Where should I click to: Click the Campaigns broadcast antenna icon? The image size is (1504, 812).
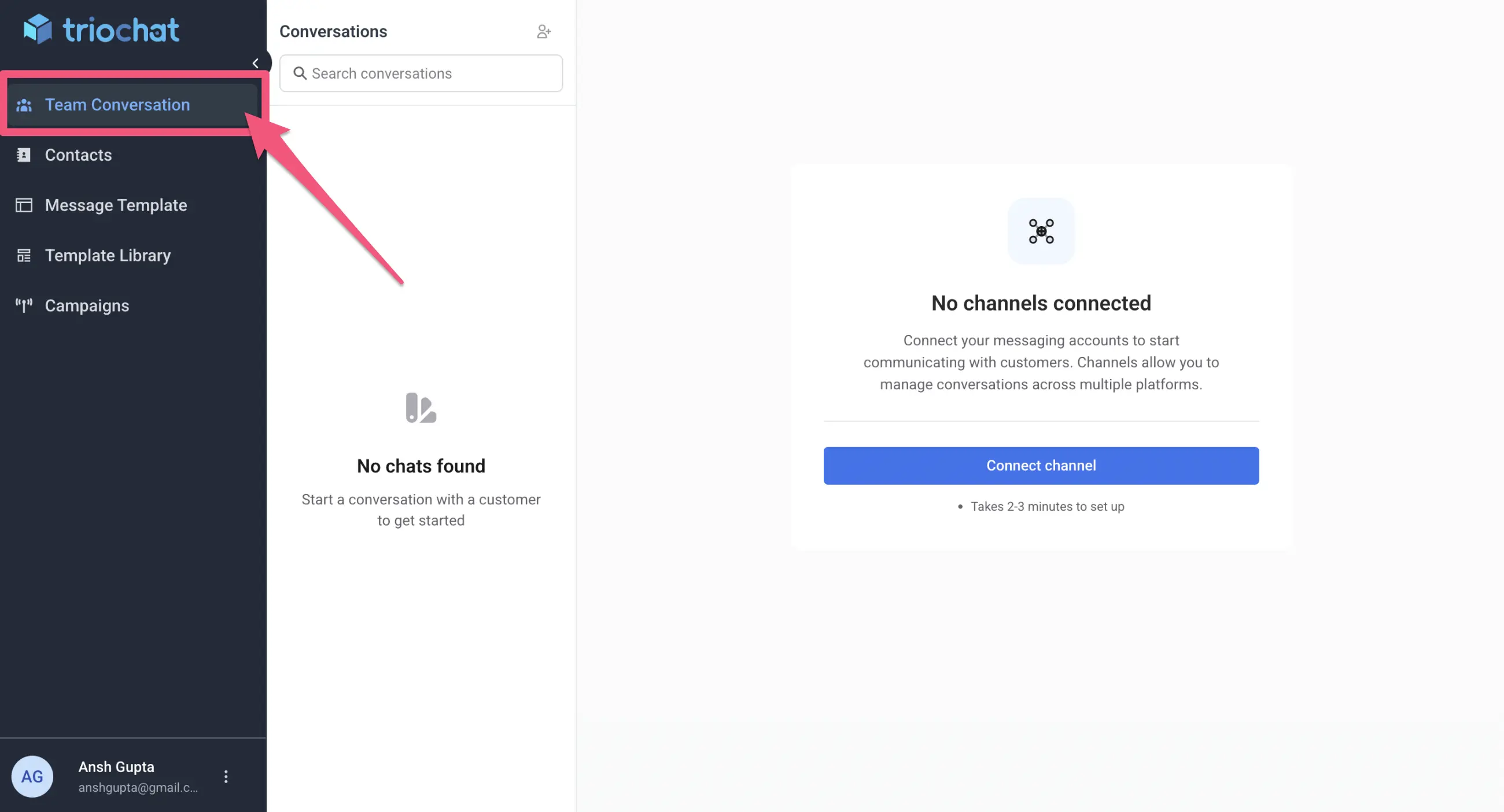coord(24,305)
